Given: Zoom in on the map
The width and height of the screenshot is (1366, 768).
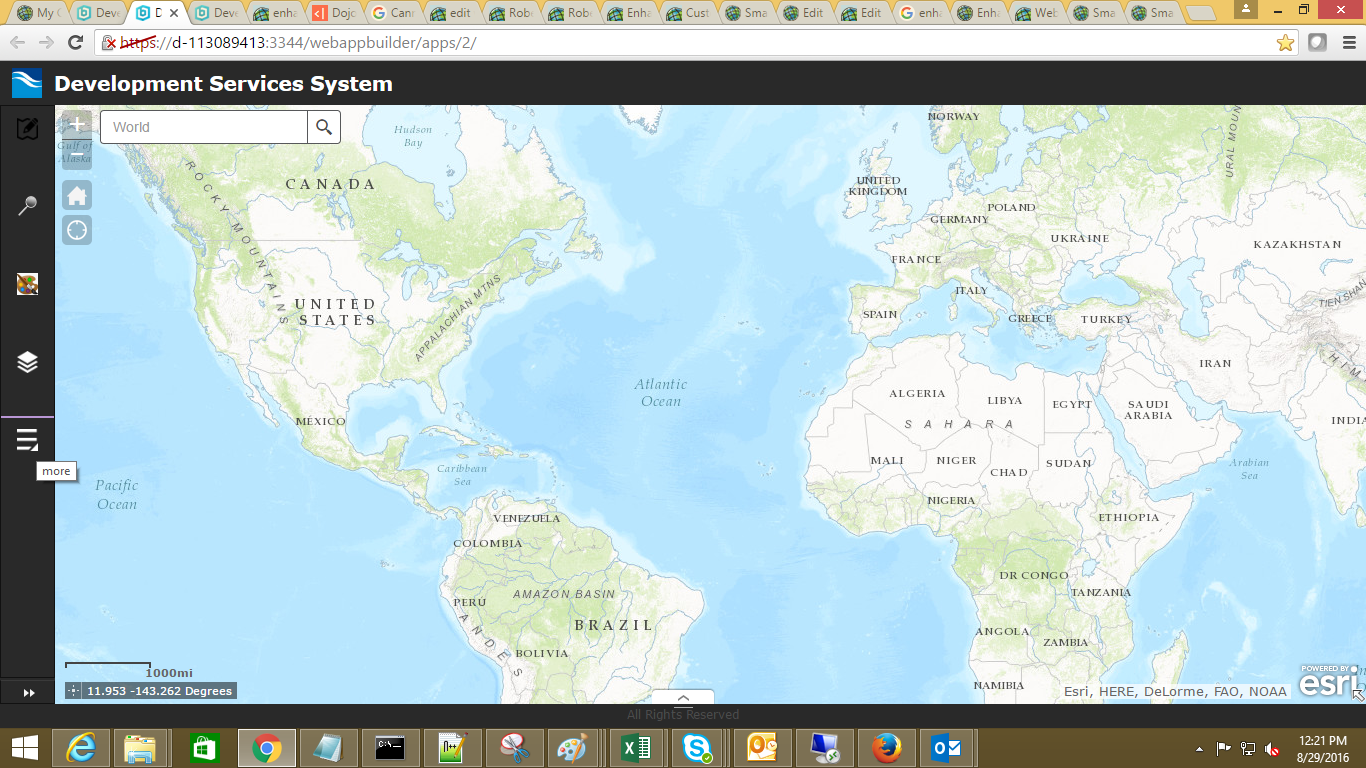Looking at the screenshot, I should [x=77, y=125].
